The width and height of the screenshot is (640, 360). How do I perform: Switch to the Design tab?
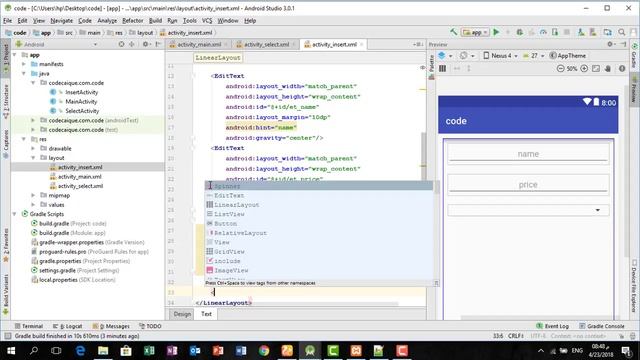182,314
